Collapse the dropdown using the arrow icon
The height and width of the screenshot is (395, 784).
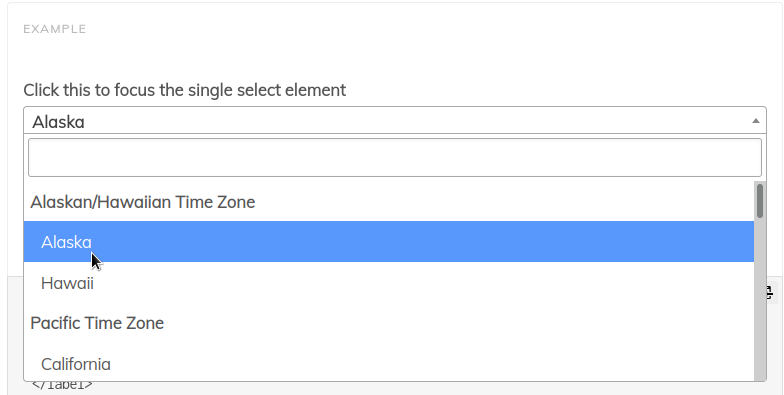756,121
